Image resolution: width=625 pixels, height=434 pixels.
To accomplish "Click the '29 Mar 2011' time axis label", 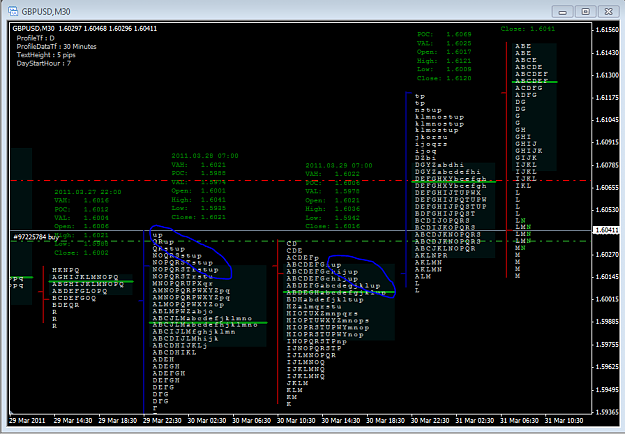I will (27, 420).
